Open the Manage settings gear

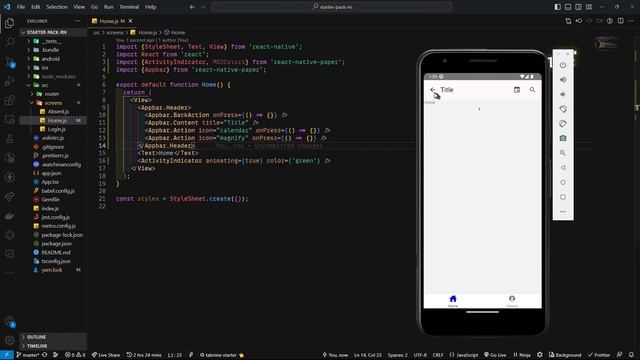[9, 340]
